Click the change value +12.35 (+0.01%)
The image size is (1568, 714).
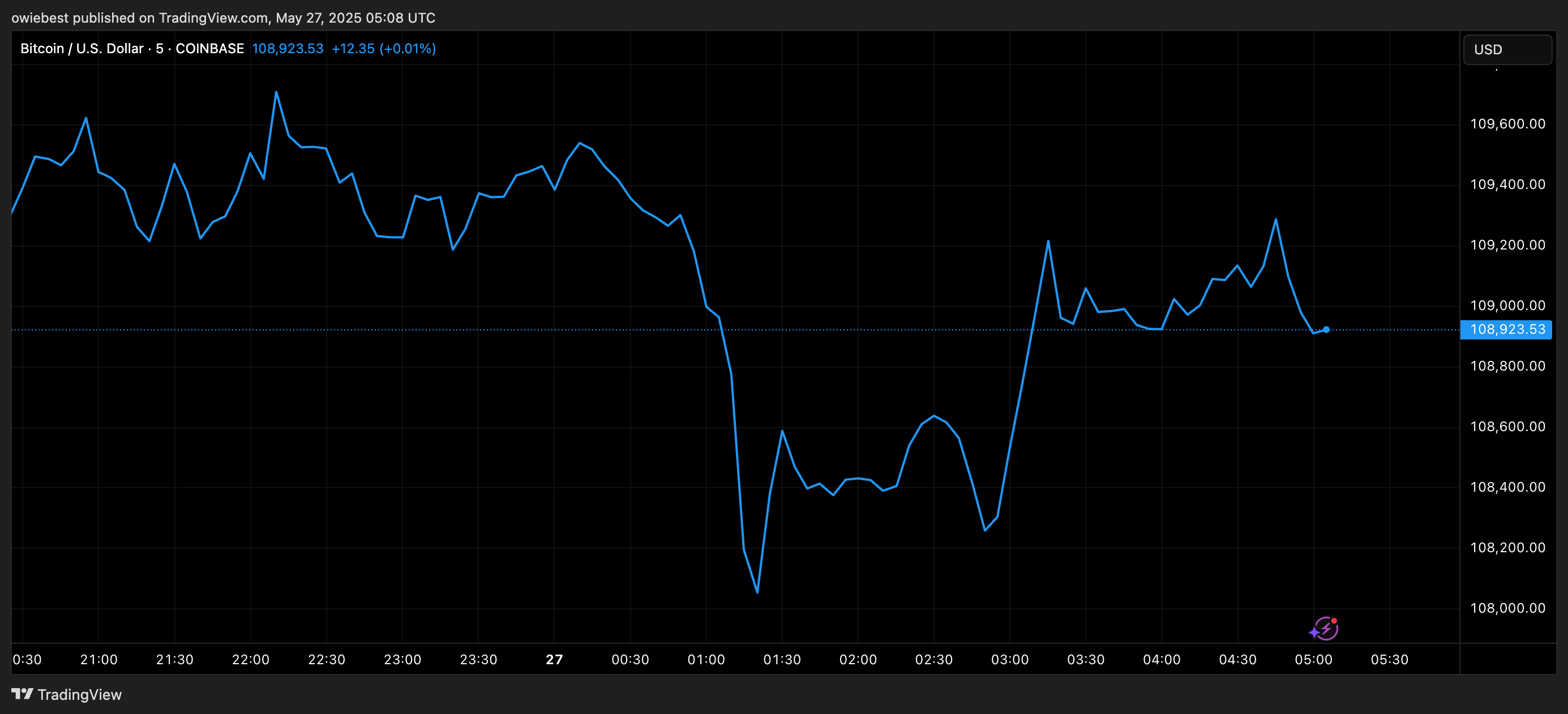point(383,49)
